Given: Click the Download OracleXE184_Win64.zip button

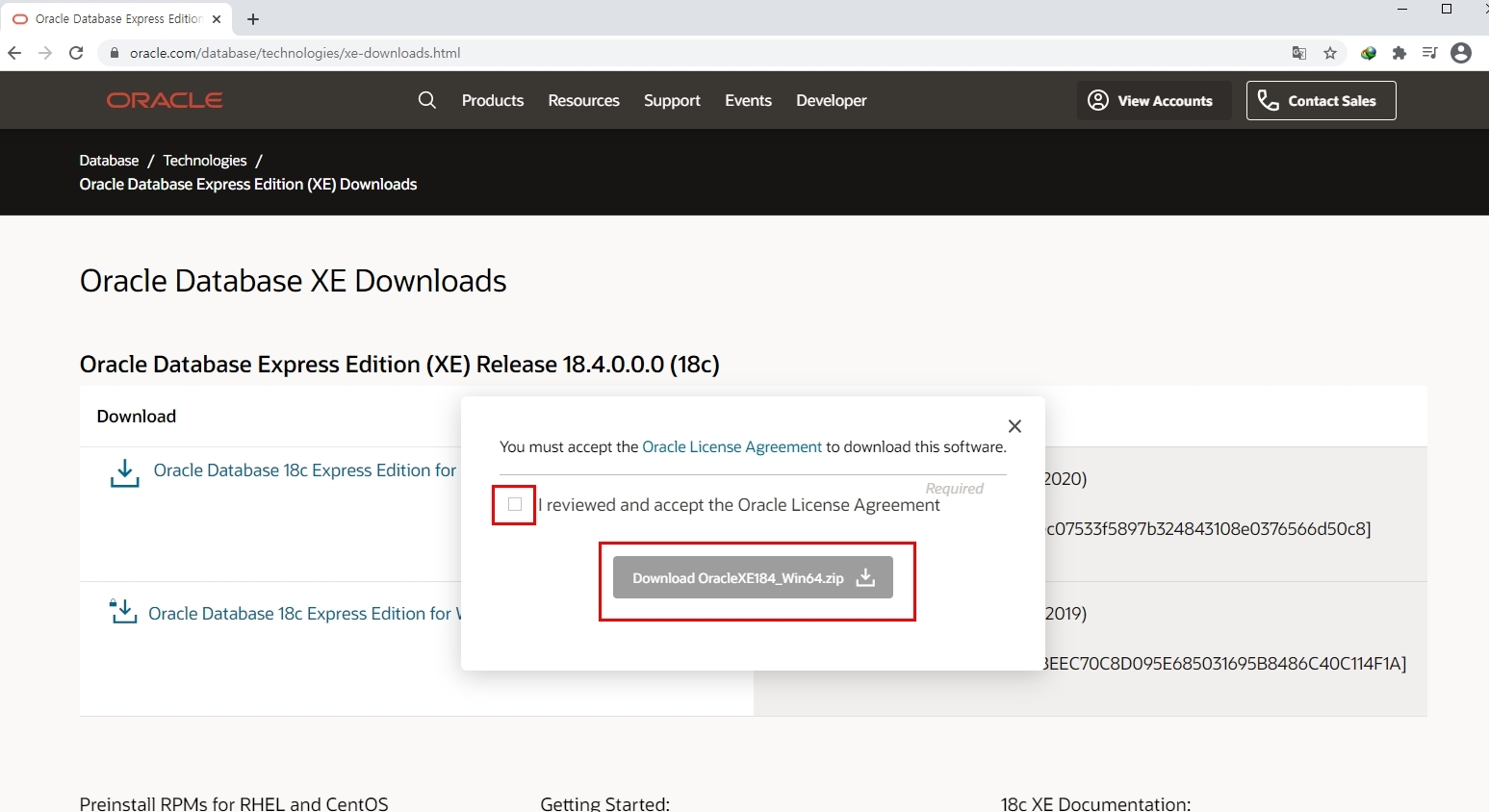Looking at the screenshot, I should [x=753, y=577].
